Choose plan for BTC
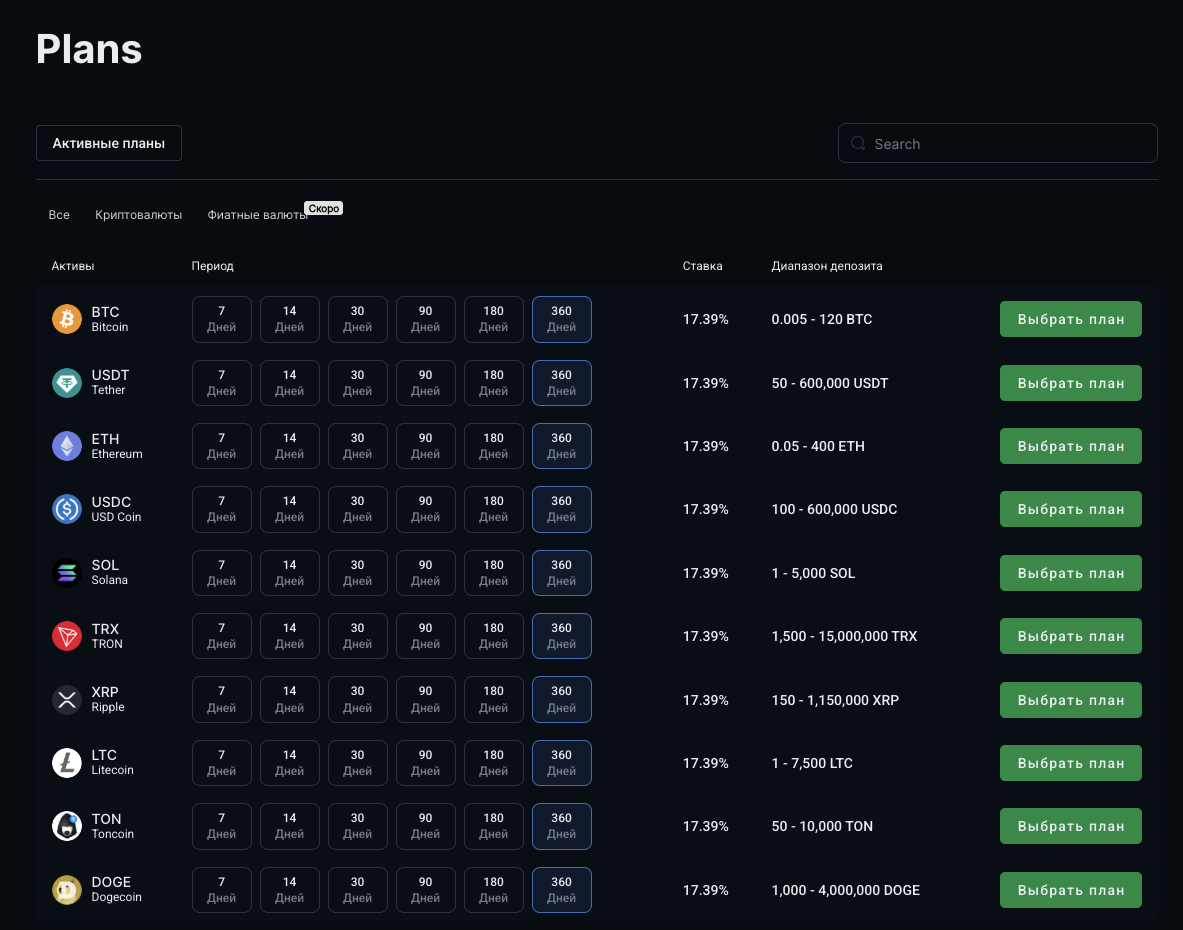The width and height of the screenshot is (1183, 930). 1071,319
